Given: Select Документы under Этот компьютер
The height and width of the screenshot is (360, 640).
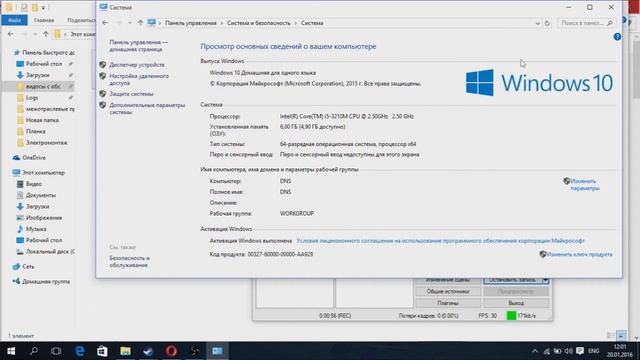Looking at the screenshot, I should (x=41, y=195).
